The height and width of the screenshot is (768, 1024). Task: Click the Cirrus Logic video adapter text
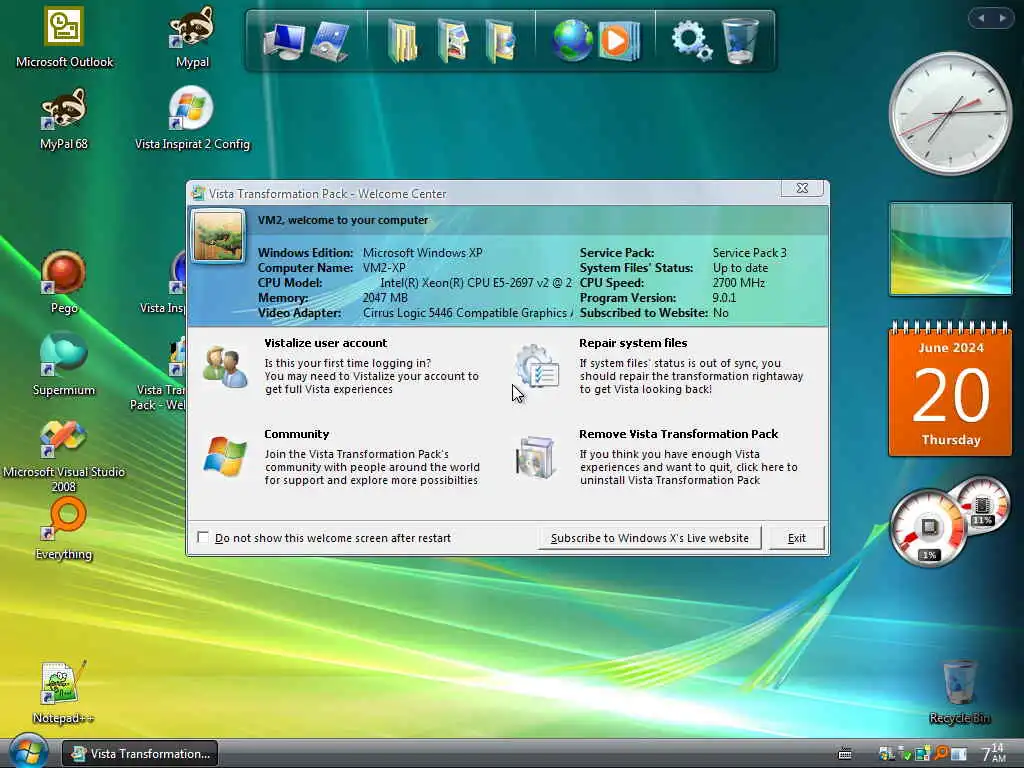(x=468, y=313)
